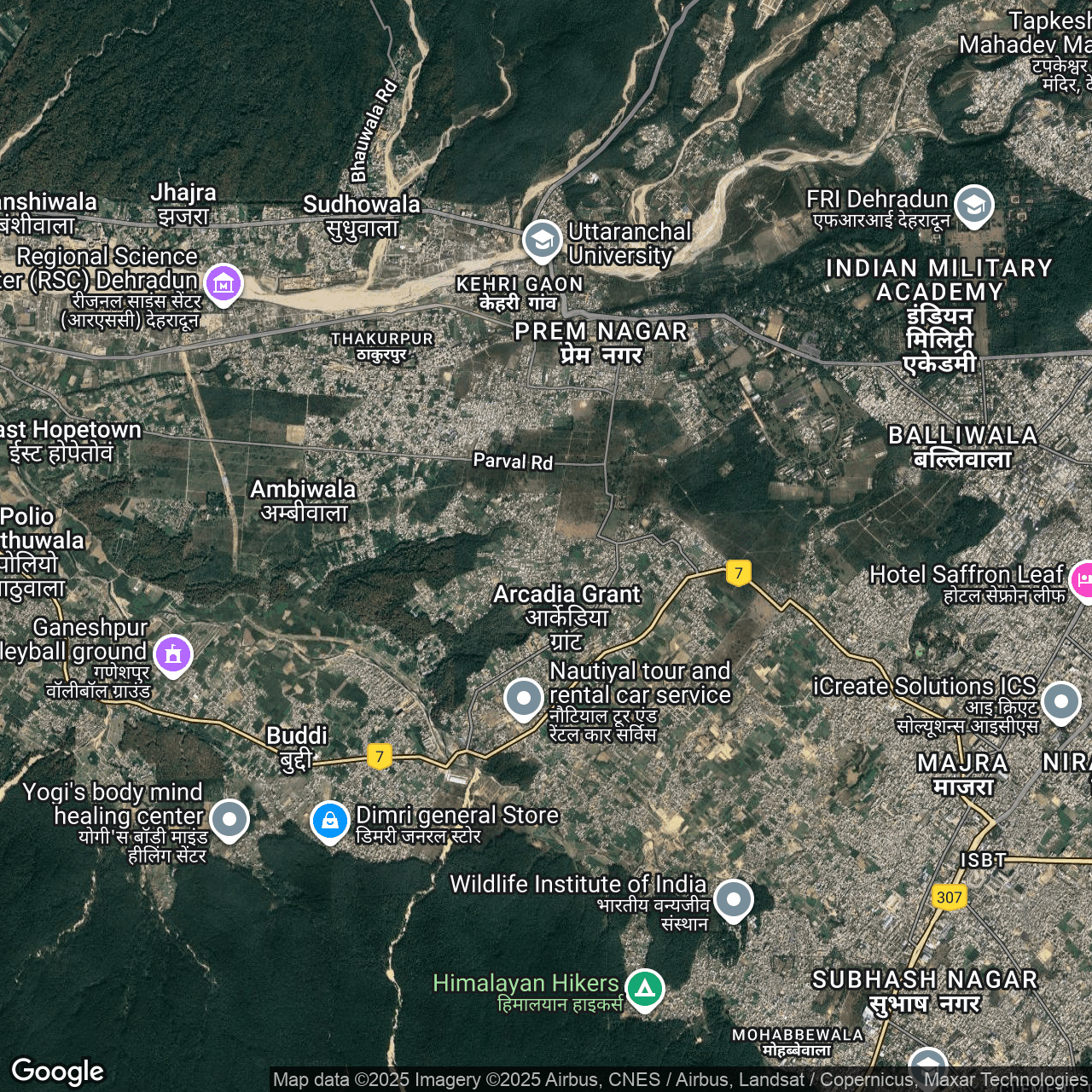Click the Parval Rd road label
This screenshot has height=1092, width=1092.
pos(513,462)
